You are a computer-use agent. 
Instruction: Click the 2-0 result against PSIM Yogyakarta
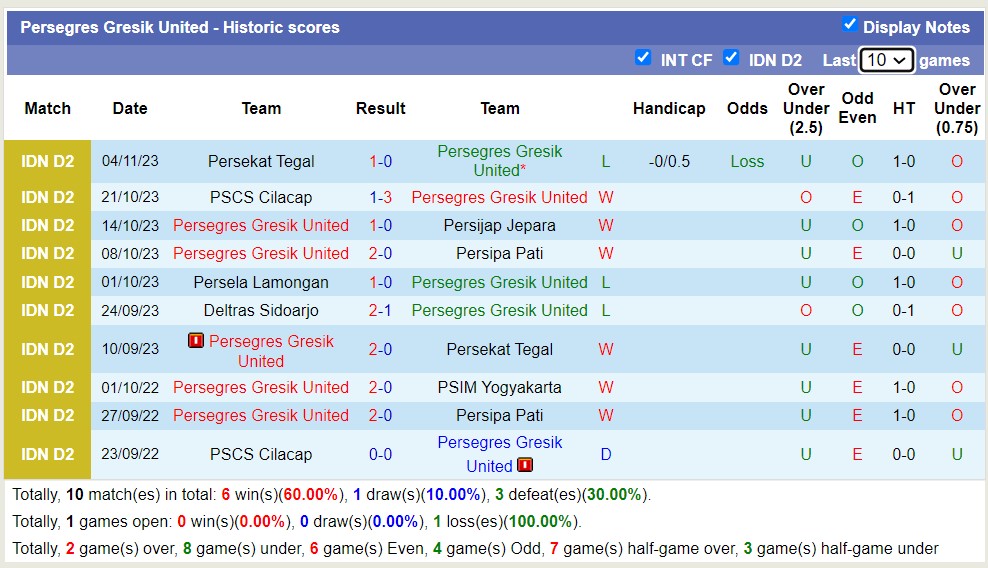pyautogui.click(x=381, y=387)
